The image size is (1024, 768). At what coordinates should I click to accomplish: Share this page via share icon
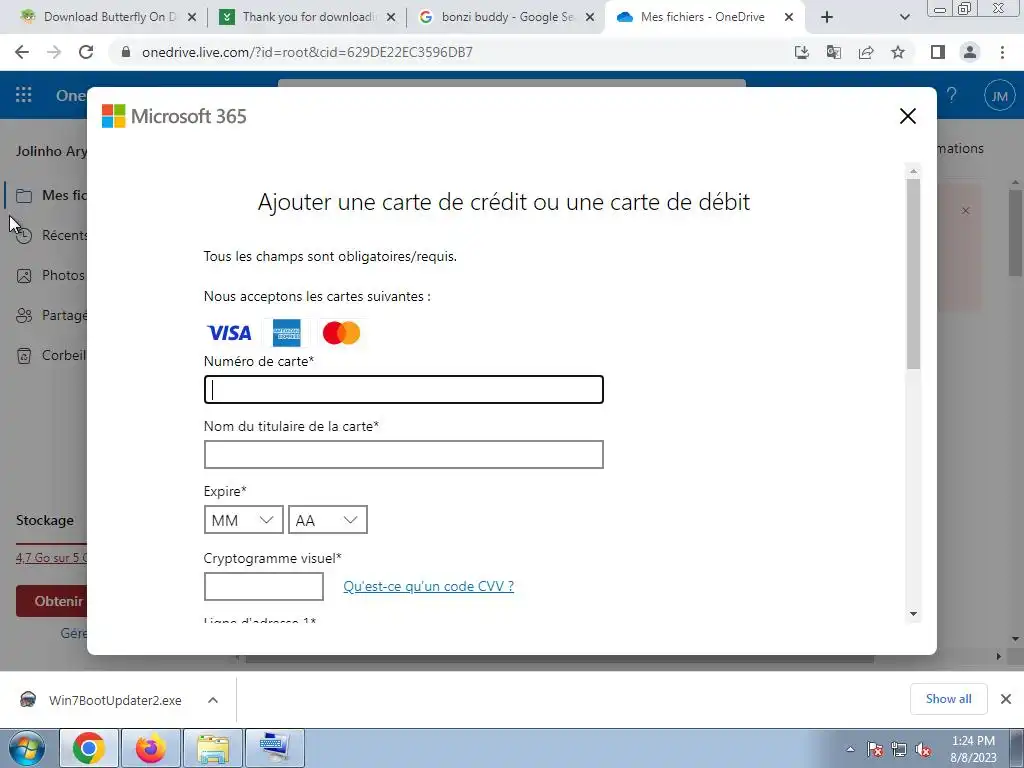click(x=866, y=52)
